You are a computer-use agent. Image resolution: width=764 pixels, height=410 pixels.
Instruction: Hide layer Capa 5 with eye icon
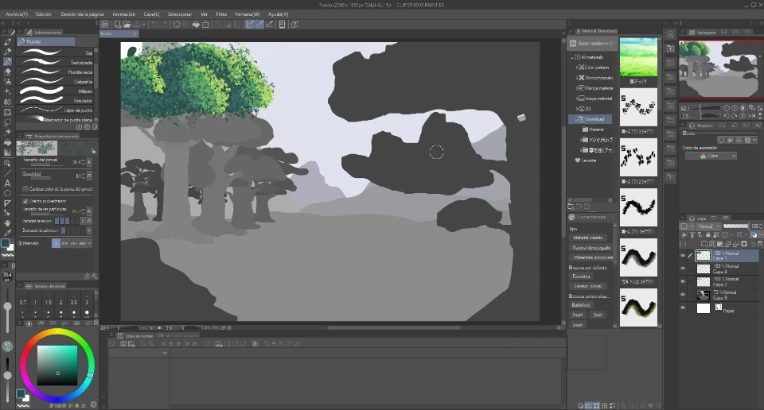tap(683, 294)
